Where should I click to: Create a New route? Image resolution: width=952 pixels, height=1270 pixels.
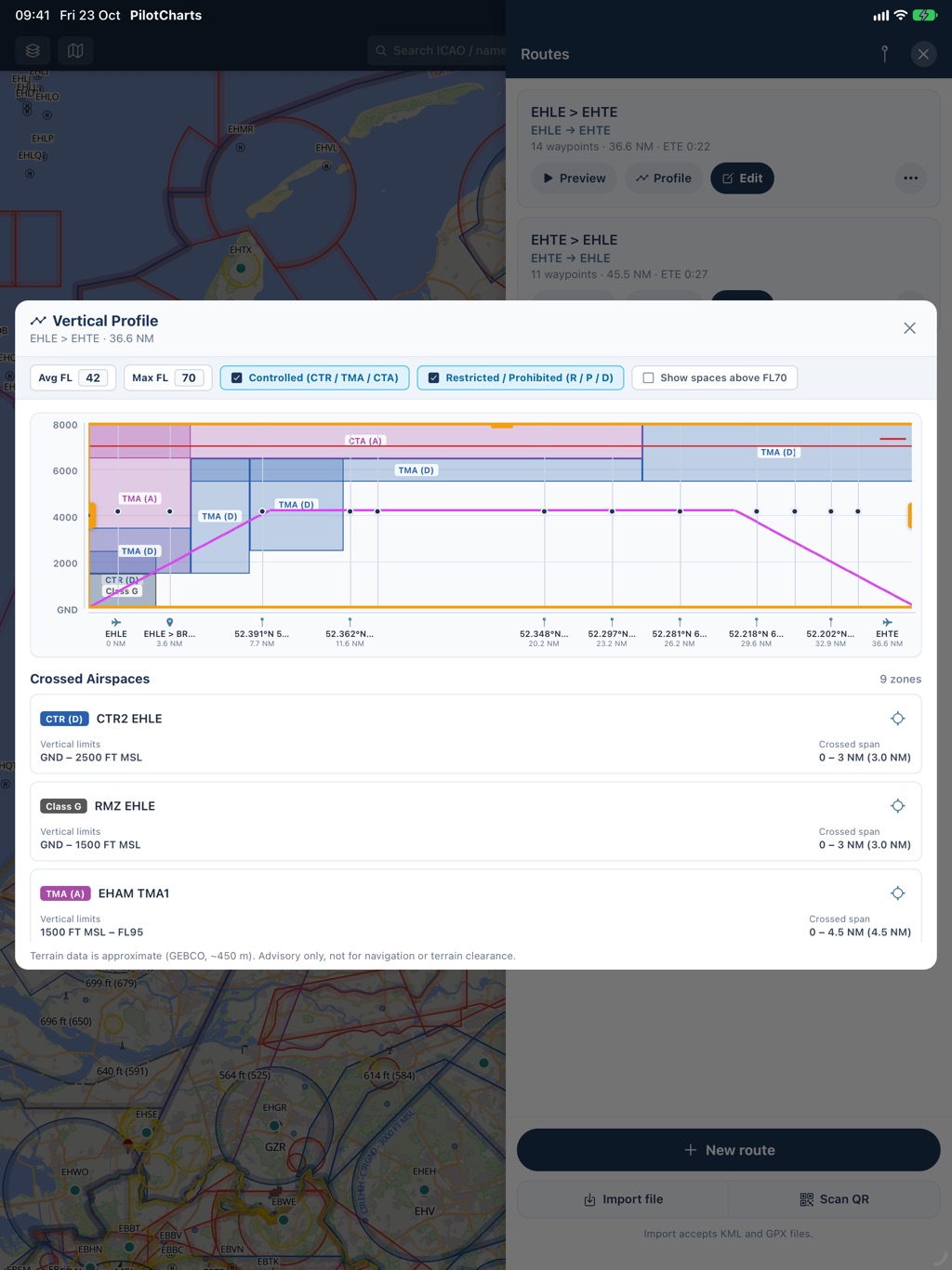coord(729,1150)
